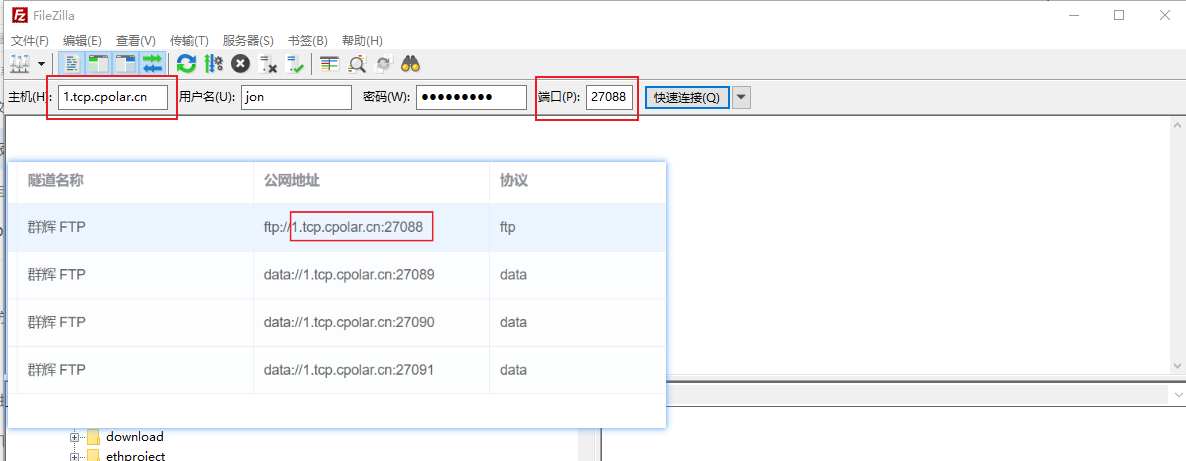The height and width of the screenshot is (461, 1186).
Task: Select 群辉 FTP in the 27089 row
Action: 57,274
